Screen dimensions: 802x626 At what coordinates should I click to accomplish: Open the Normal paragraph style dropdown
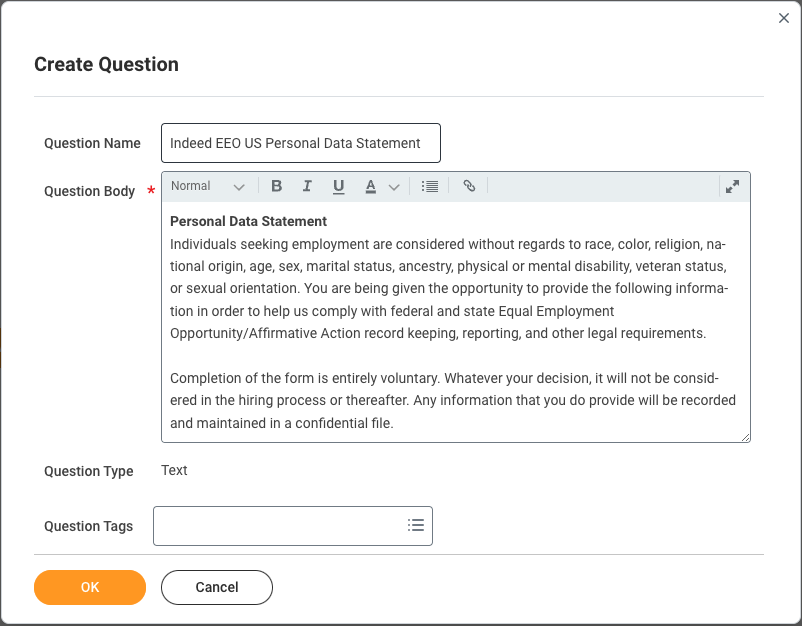(x=207, y=186)
